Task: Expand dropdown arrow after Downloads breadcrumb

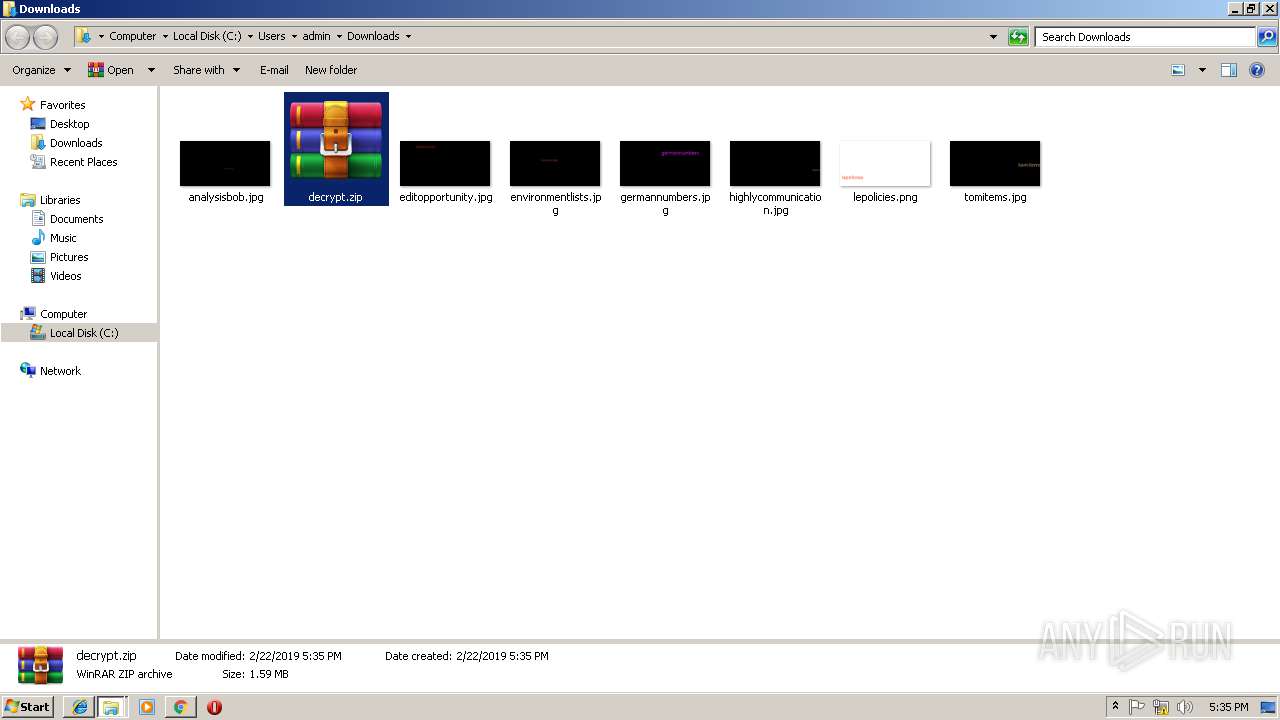Action: (408, 36)
